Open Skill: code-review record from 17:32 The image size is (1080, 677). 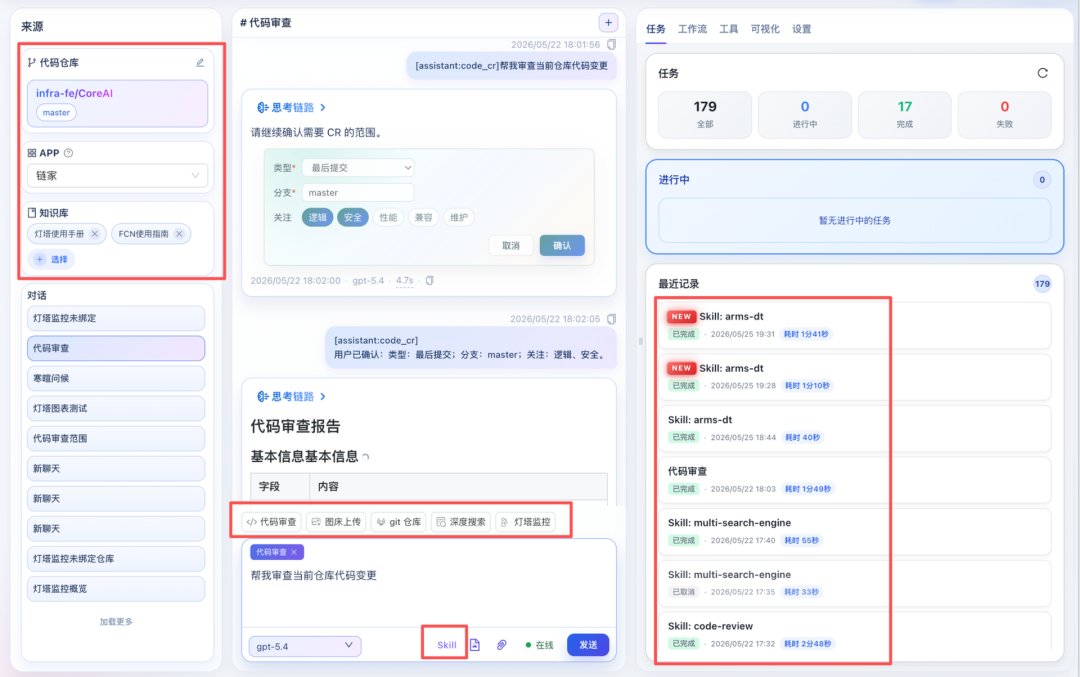(x=855, y=632)
